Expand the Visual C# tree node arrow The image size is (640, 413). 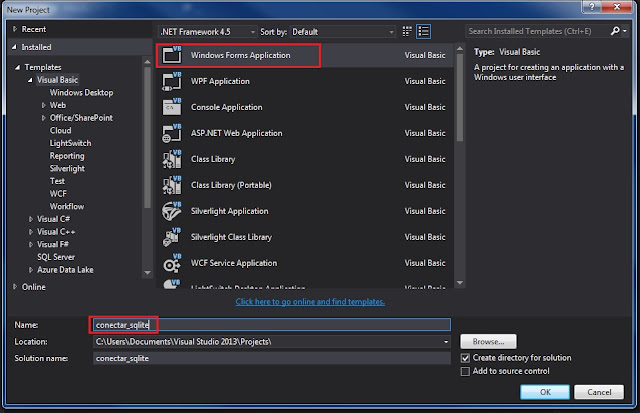click(31, 219)
